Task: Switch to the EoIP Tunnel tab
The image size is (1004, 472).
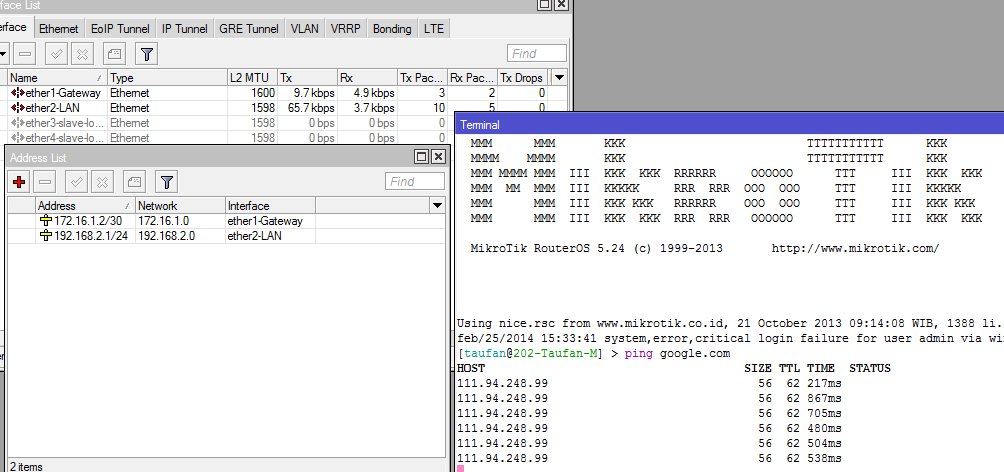Action: click(120, 29)
